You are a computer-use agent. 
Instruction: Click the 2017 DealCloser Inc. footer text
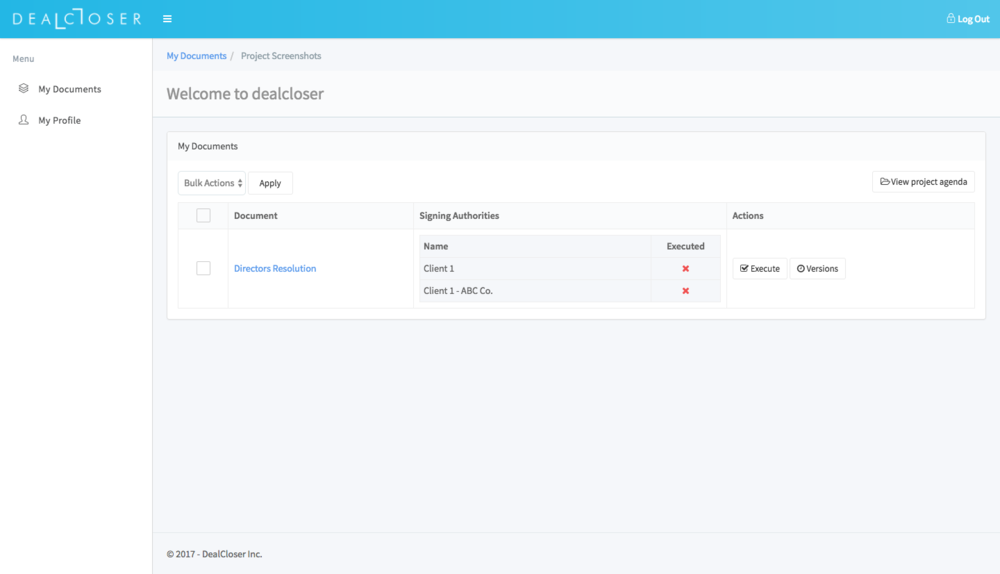(214, 554)
